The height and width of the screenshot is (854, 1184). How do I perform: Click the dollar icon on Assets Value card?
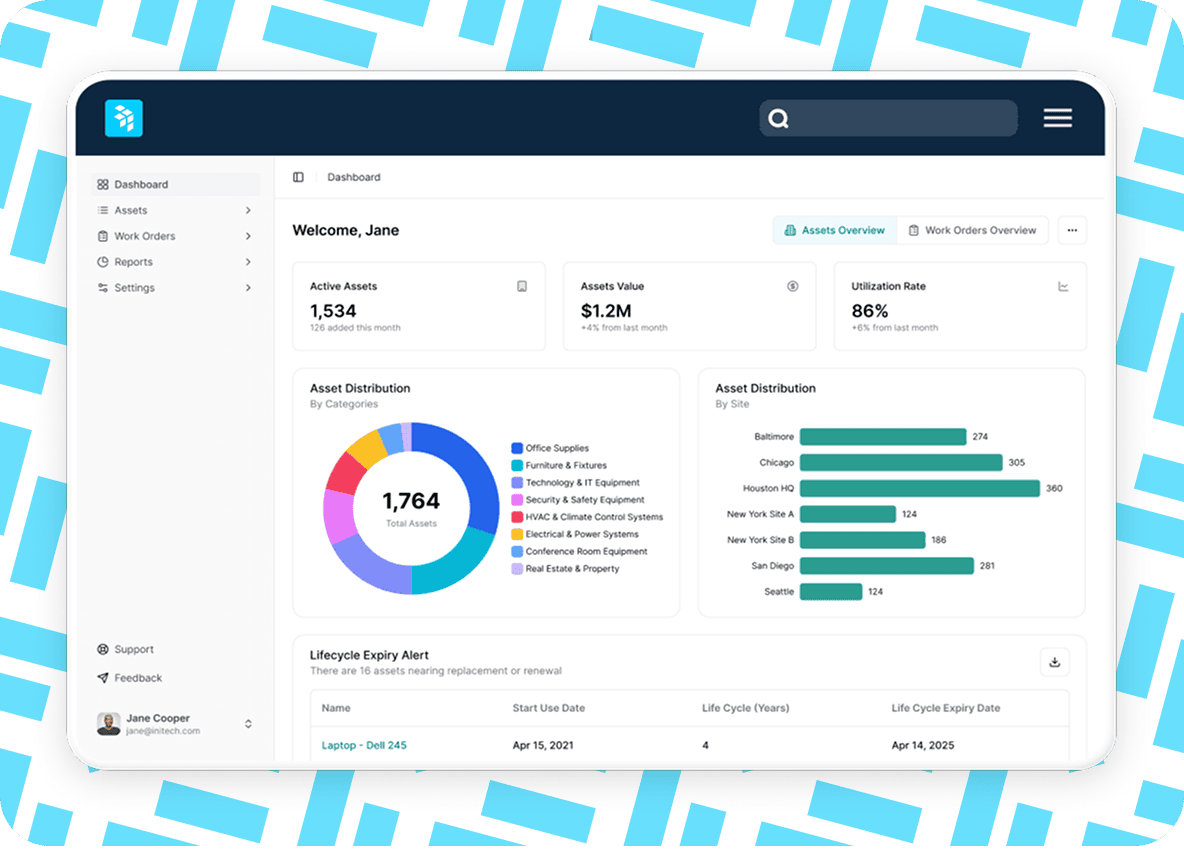(x=793, y=286)
